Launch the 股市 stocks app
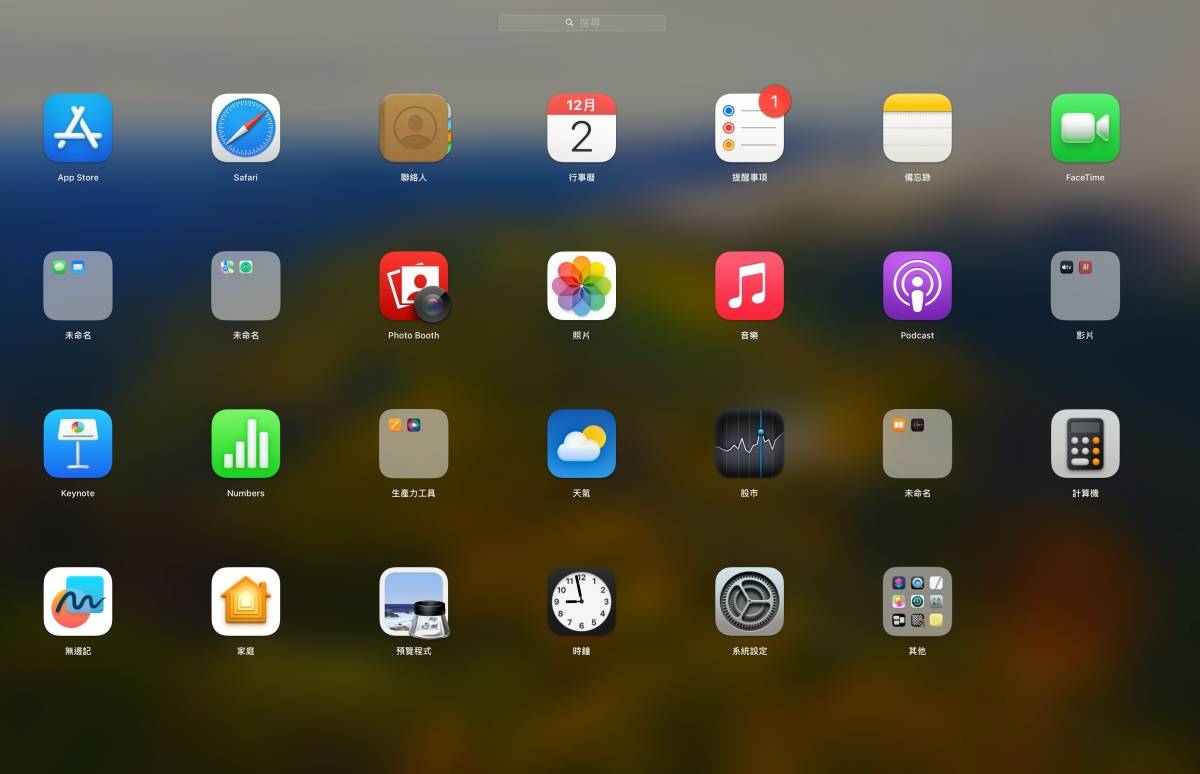The width and height of the screenshot is (1200, 774). [750, 444]
